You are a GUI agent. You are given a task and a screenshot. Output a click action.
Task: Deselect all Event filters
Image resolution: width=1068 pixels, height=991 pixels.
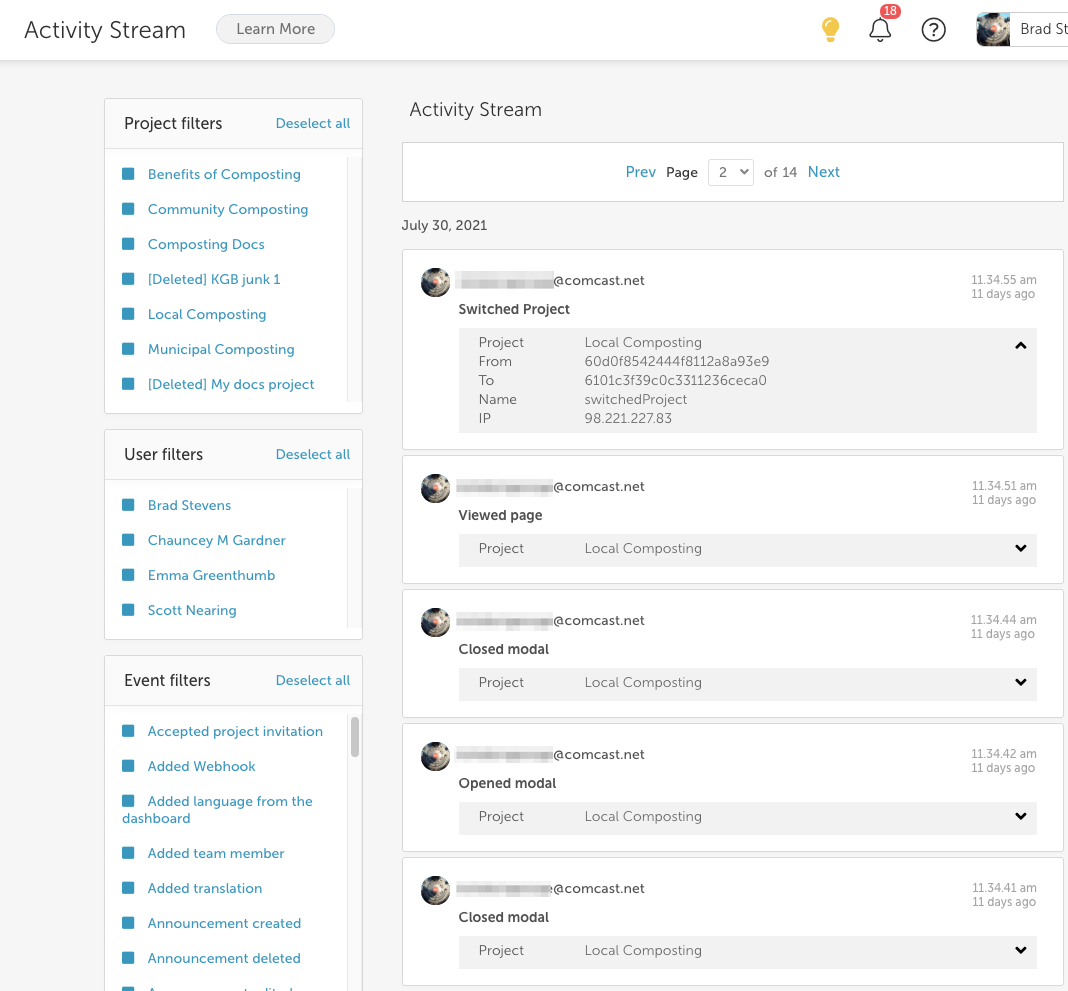[x=313, y=680]
